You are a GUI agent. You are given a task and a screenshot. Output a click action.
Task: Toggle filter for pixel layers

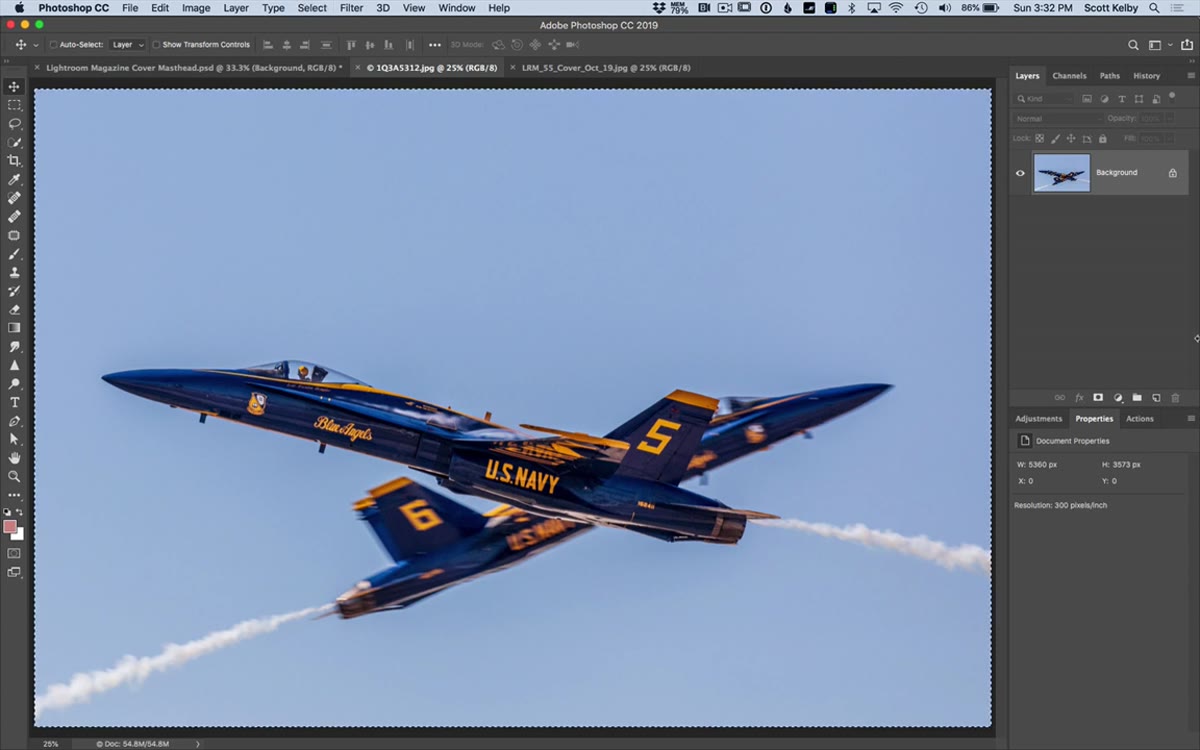[1087, 99]
